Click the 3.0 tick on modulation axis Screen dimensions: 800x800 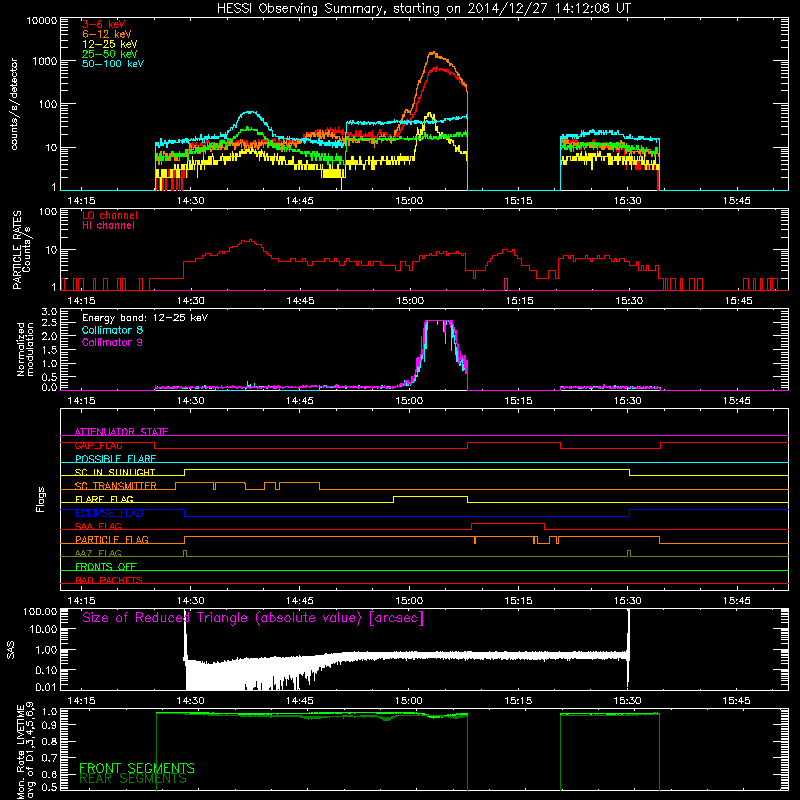49,311
